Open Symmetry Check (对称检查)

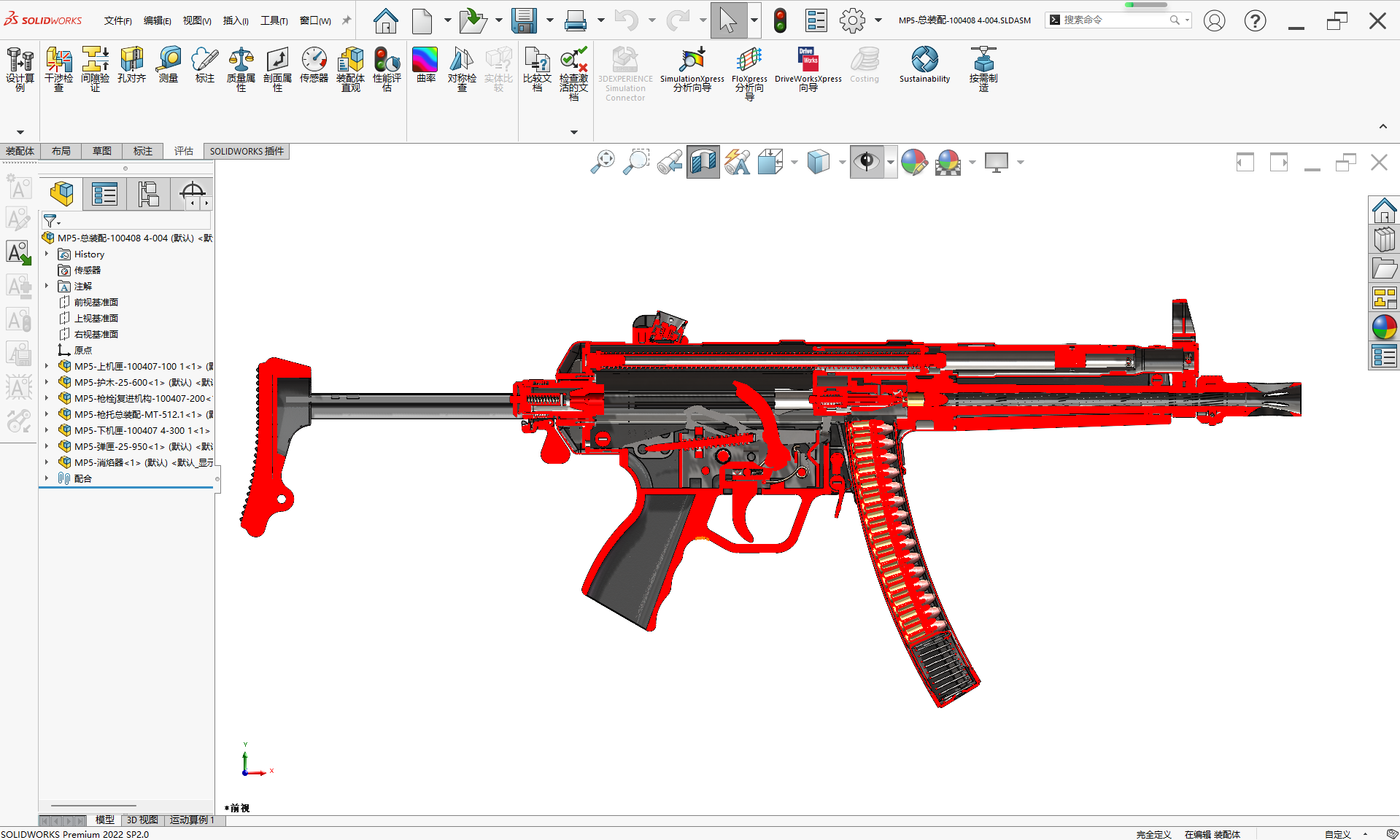[x=462, y=69]
